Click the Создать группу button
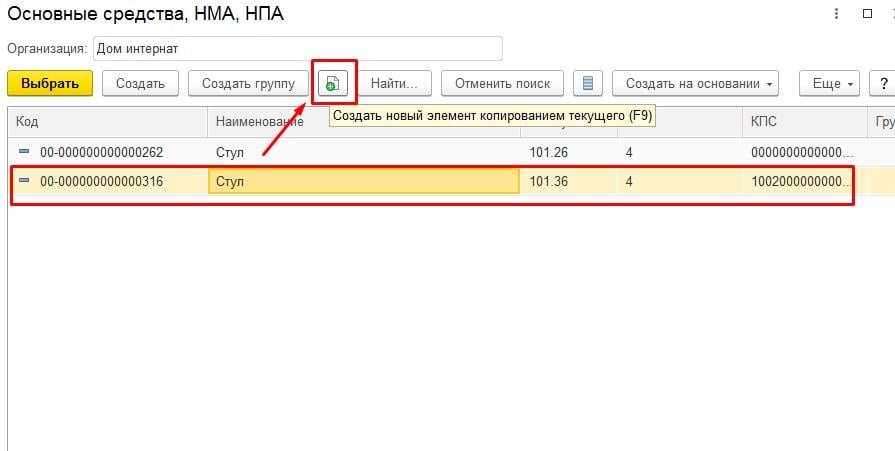895x451 pixels. coord(248,84)
